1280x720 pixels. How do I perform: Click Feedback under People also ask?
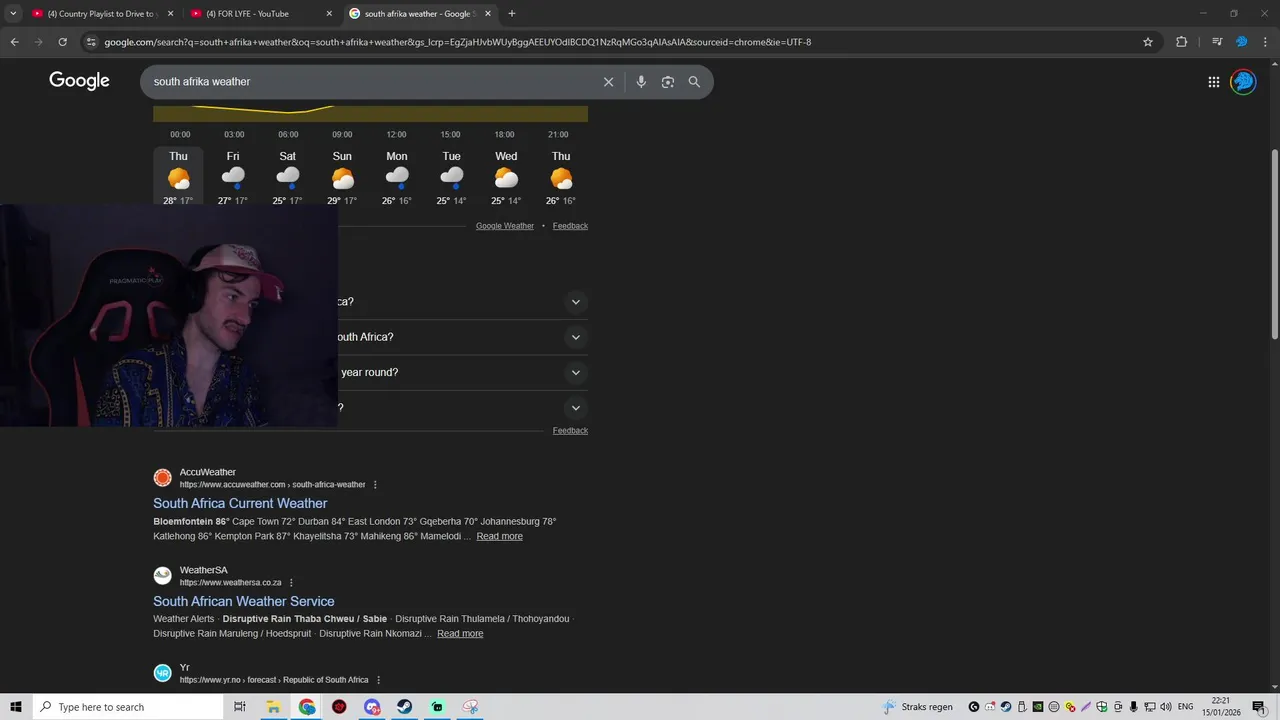click(x=570, y=431)
